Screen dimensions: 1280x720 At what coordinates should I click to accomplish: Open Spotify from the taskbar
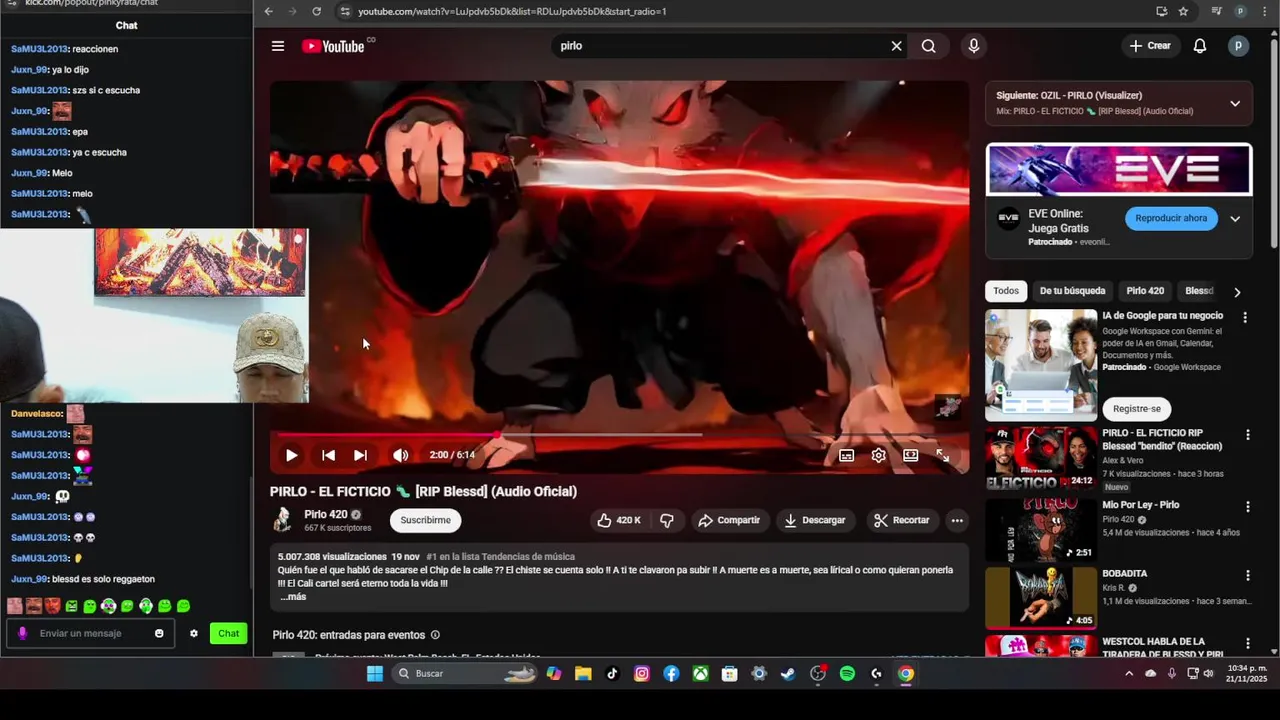pyautogui.click(x=847, y=674)
